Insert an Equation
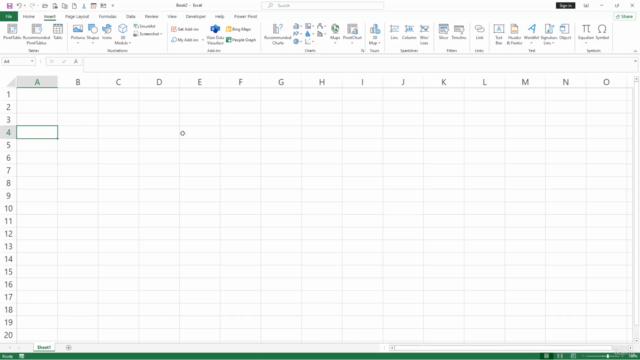Viewport: 640px width, 360px height. pos(586,33)
